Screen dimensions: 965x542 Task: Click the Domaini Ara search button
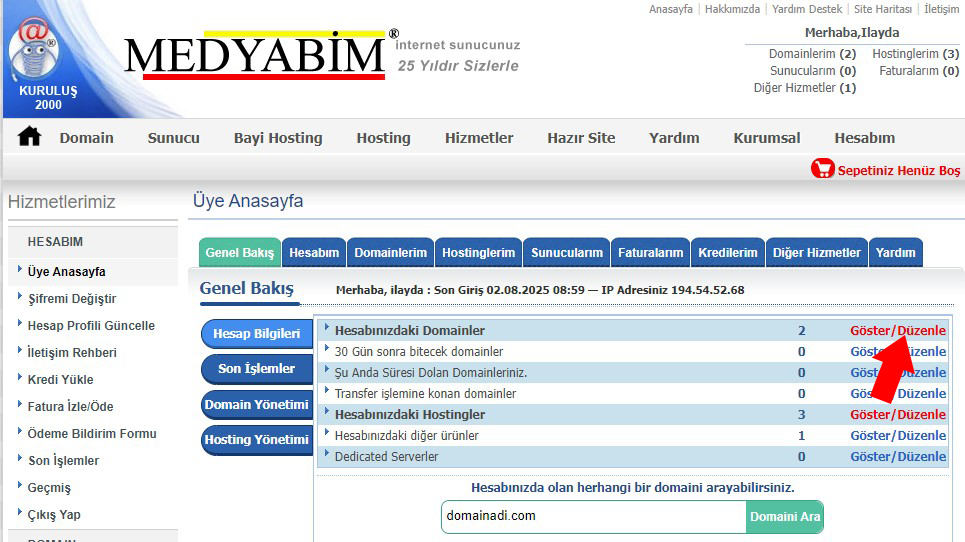(785, 517)
